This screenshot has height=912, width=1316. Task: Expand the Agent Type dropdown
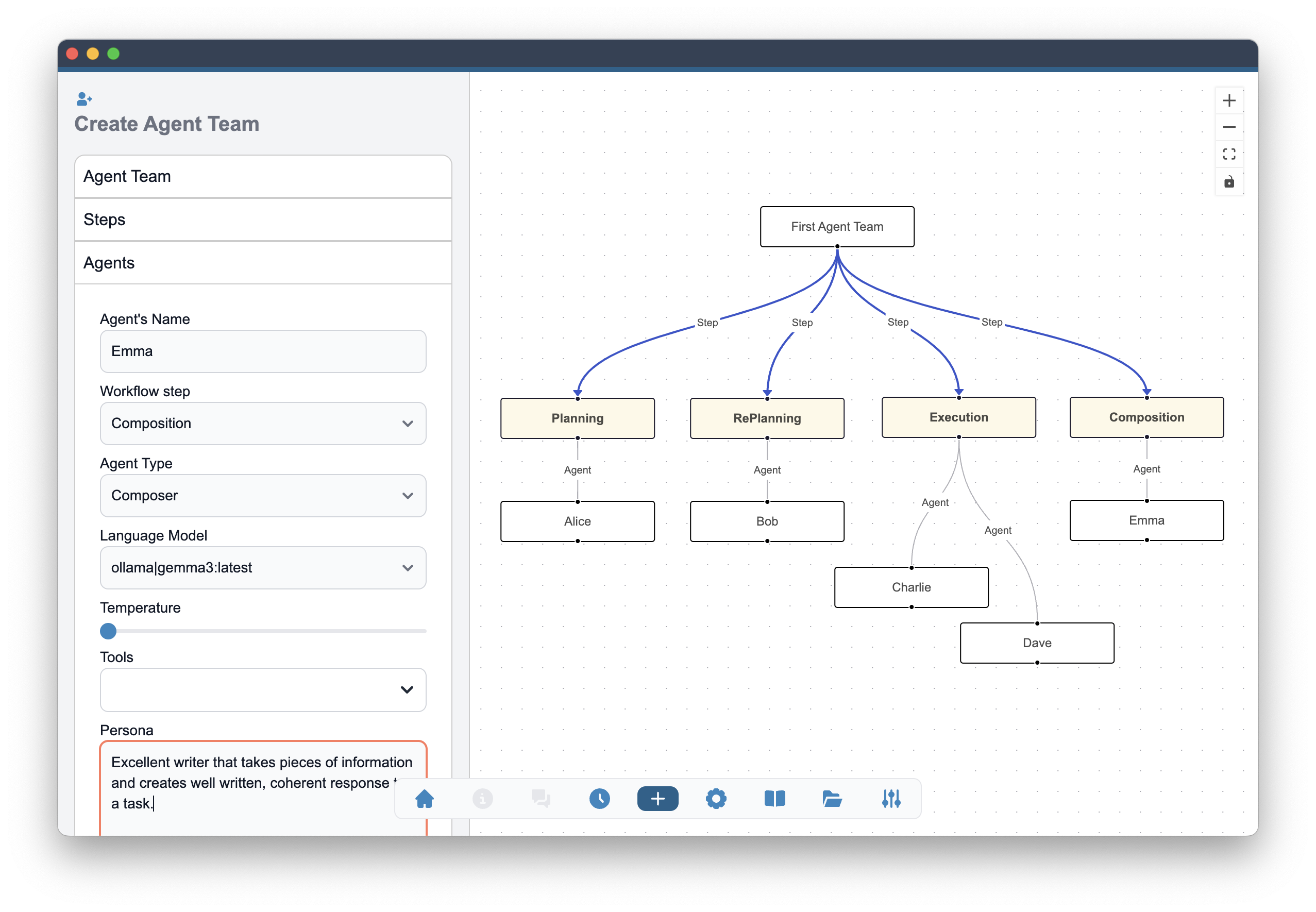[x=263, y=496]
